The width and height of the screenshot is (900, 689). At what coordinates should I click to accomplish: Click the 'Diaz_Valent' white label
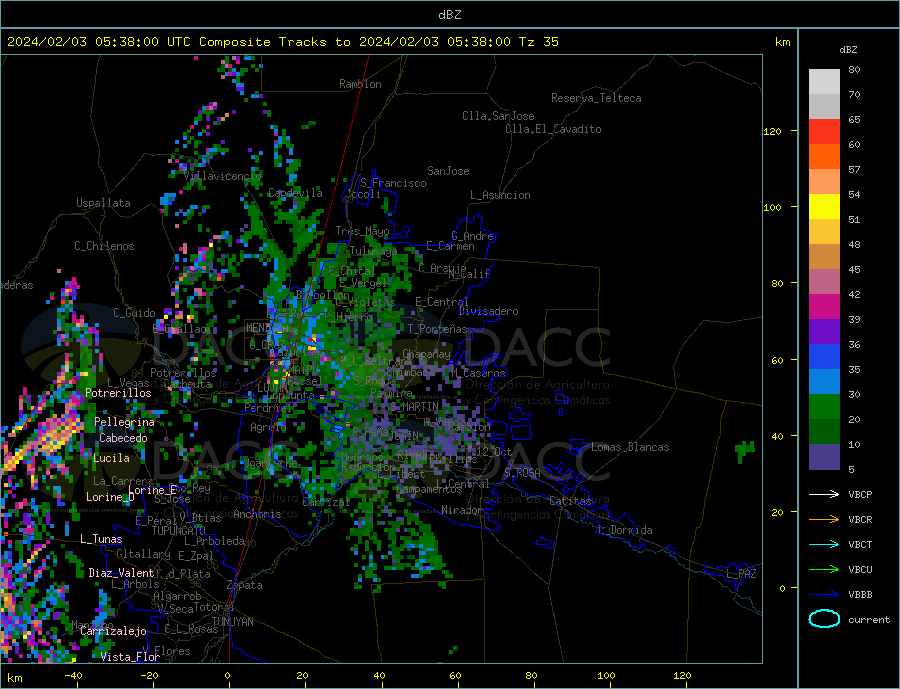coord(122,573)
